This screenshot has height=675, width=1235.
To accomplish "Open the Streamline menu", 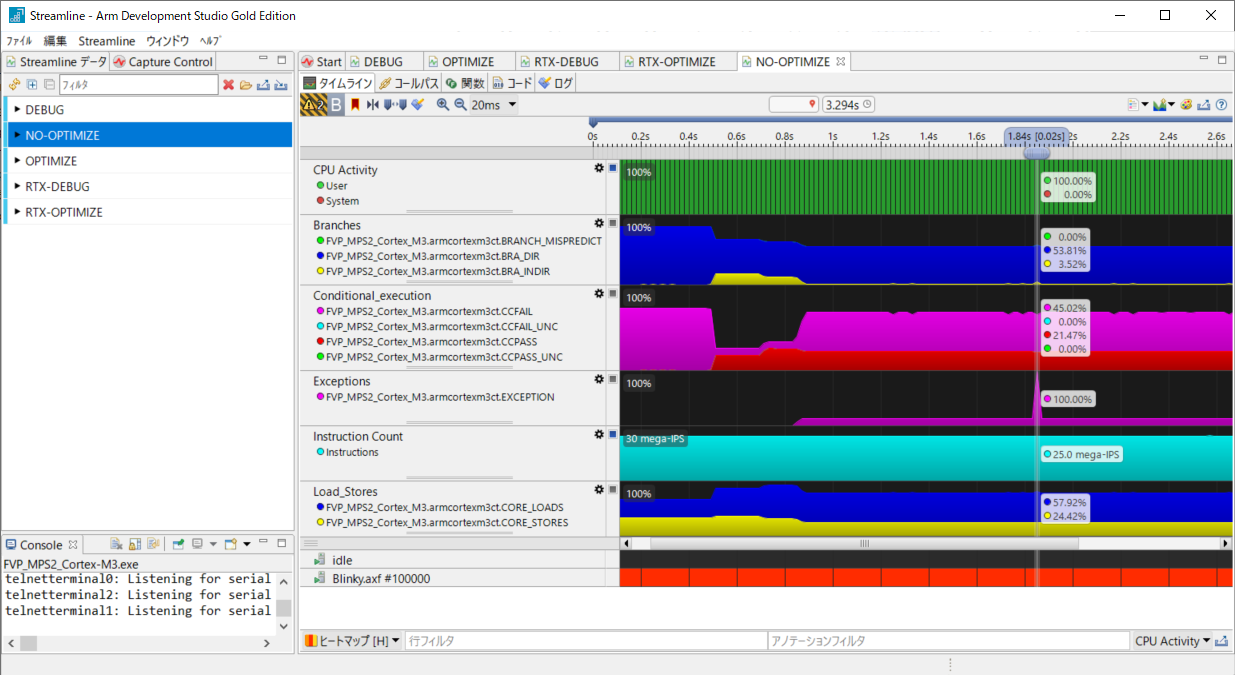I will pos(107,41).
